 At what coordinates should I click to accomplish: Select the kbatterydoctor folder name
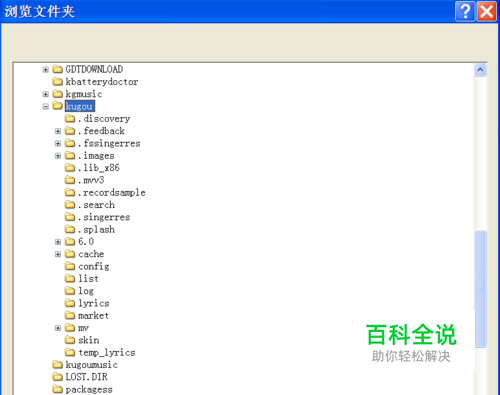tap(102, 82)
